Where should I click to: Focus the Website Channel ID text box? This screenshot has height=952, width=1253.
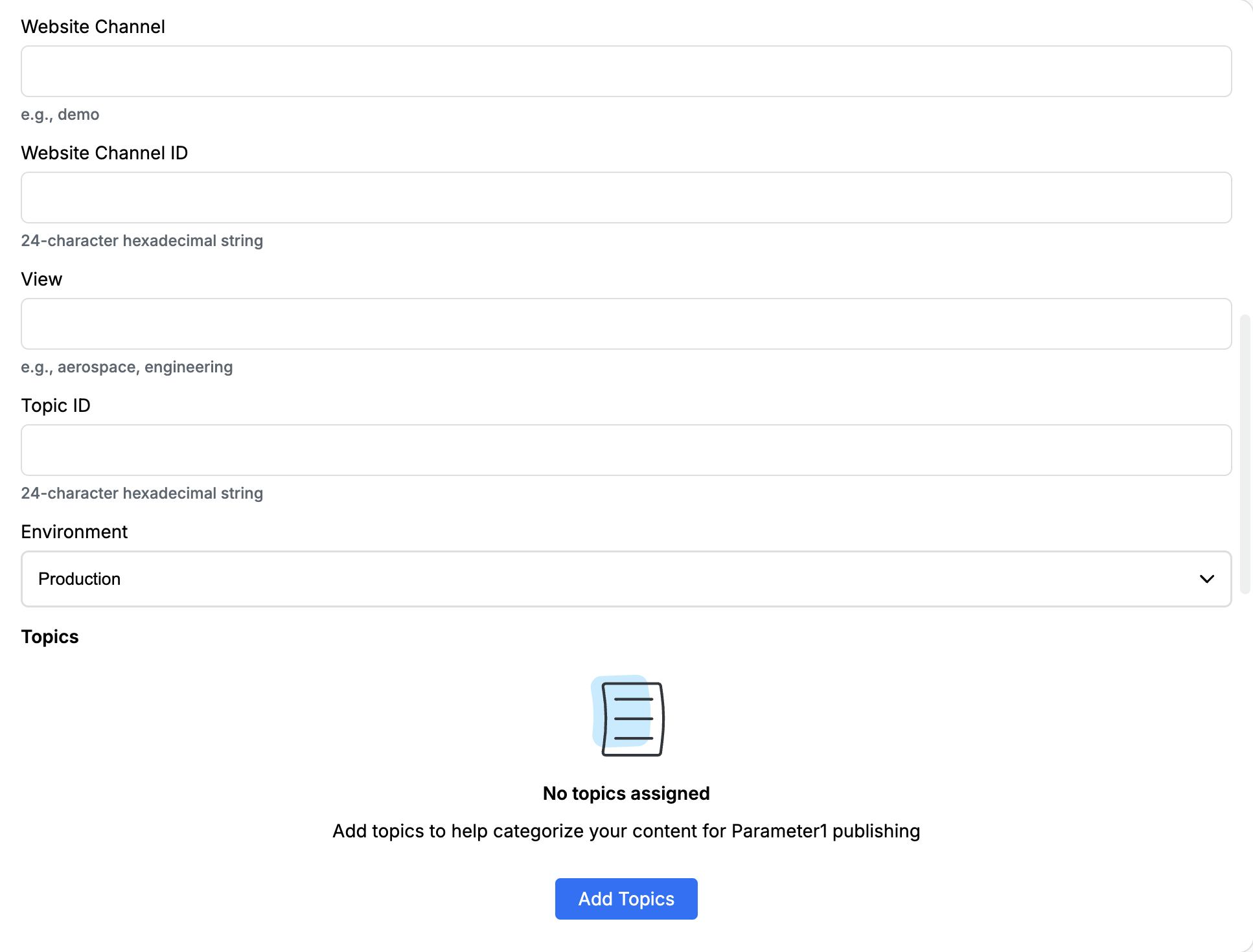(626, 198)
